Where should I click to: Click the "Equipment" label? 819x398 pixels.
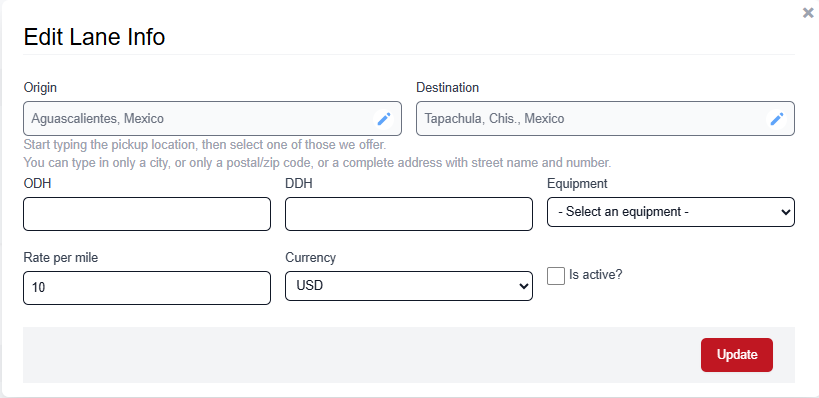(x=577, y=184)
